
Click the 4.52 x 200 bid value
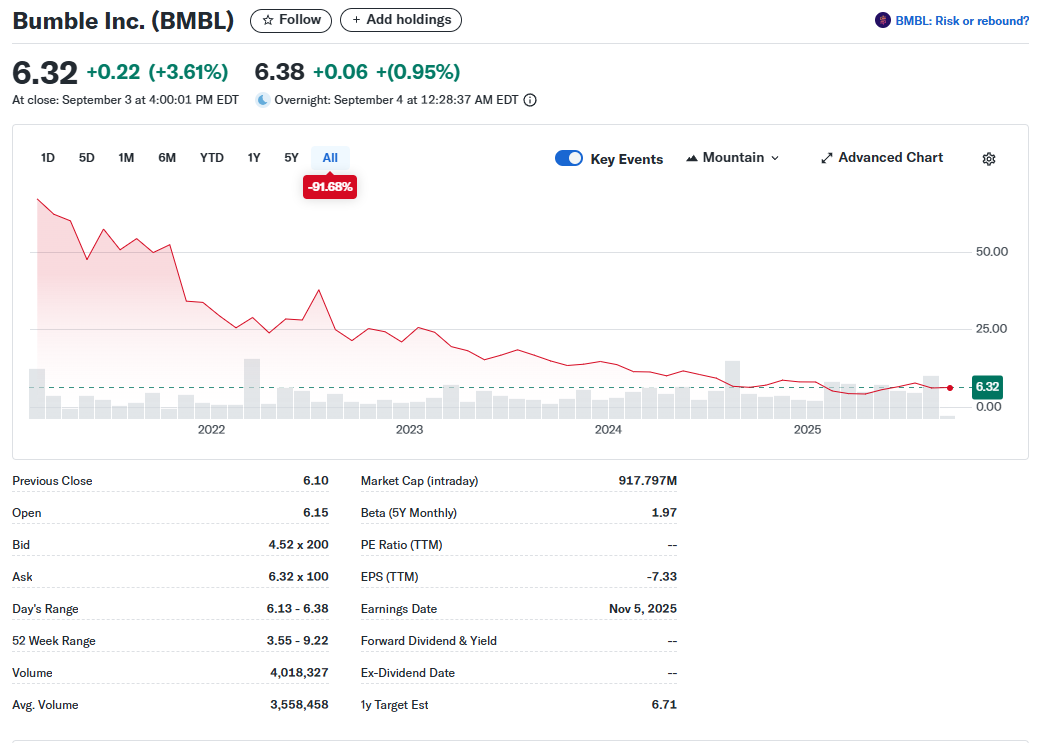298,544
